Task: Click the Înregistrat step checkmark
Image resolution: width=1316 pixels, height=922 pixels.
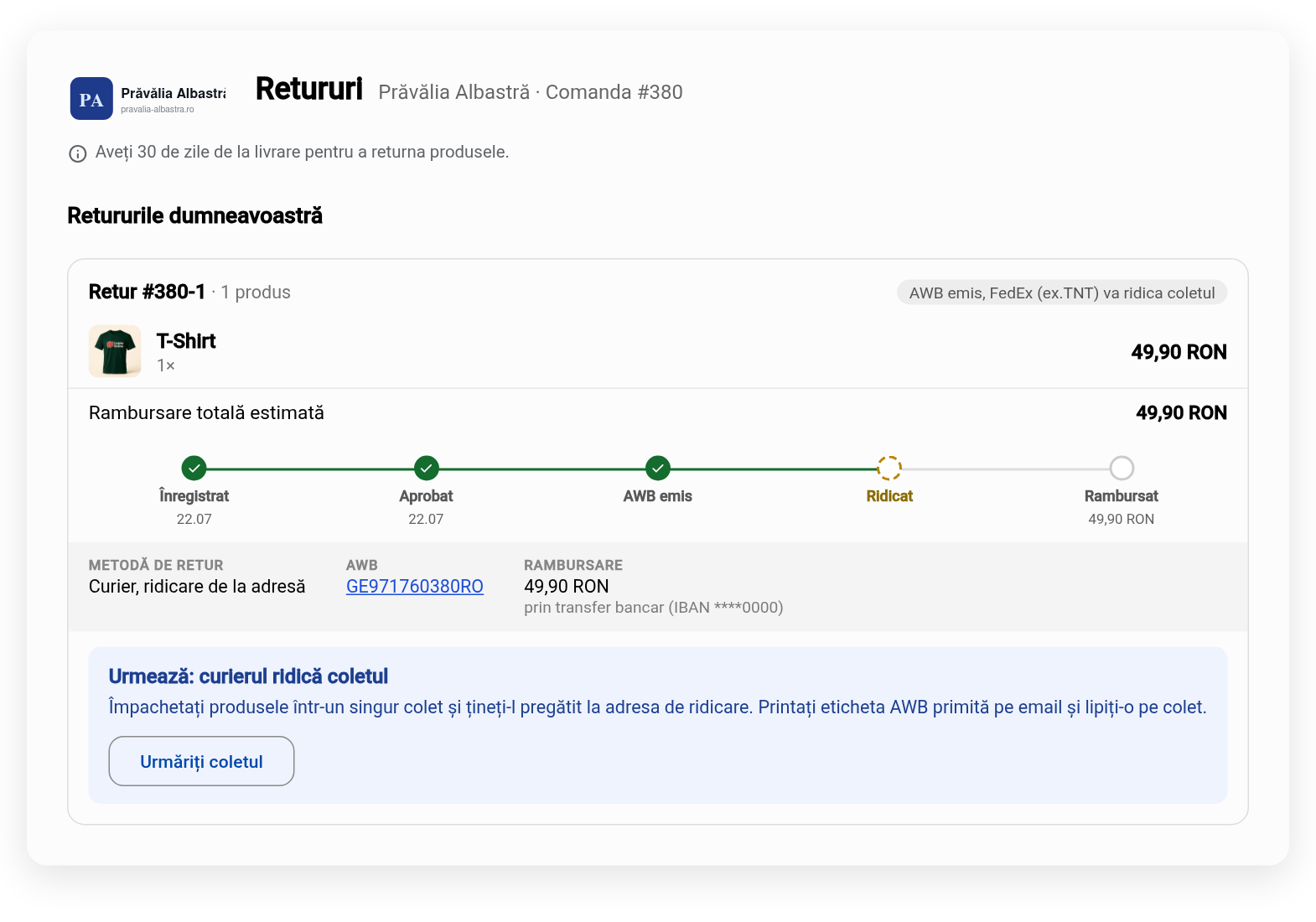Action: tap(194, 468)
